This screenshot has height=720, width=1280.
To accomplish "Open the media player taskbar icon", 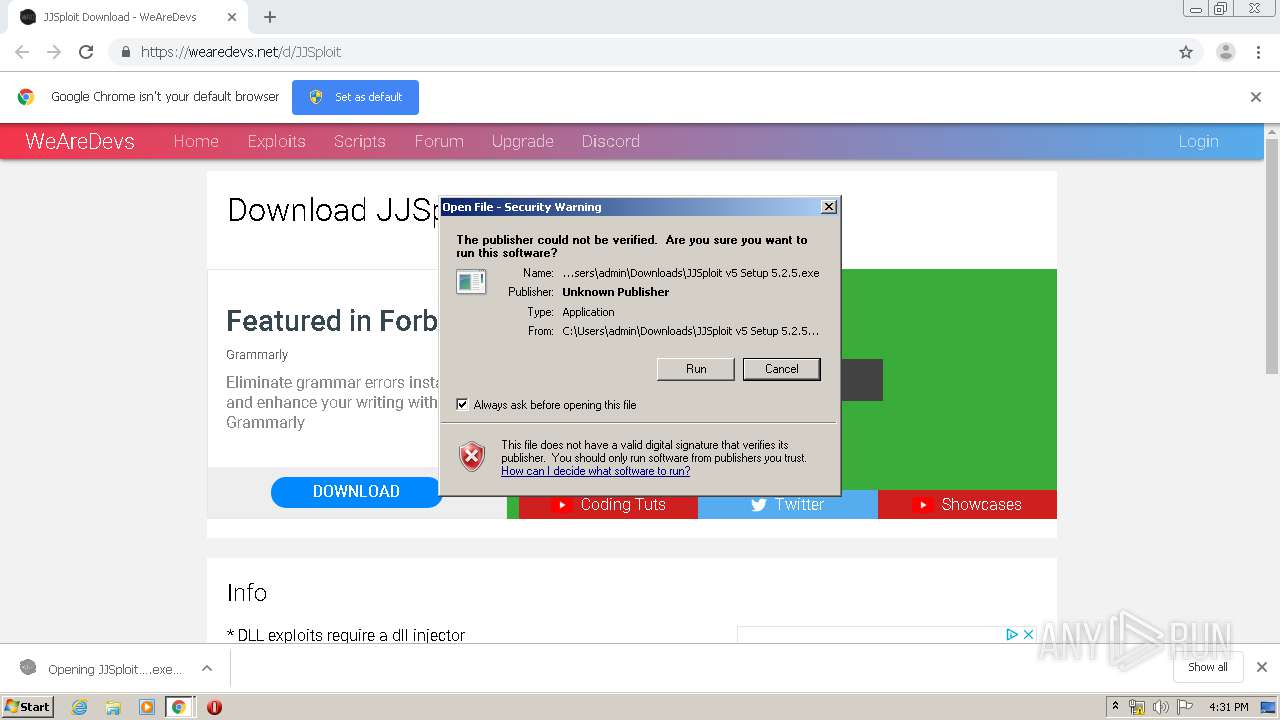I will 146,707.
